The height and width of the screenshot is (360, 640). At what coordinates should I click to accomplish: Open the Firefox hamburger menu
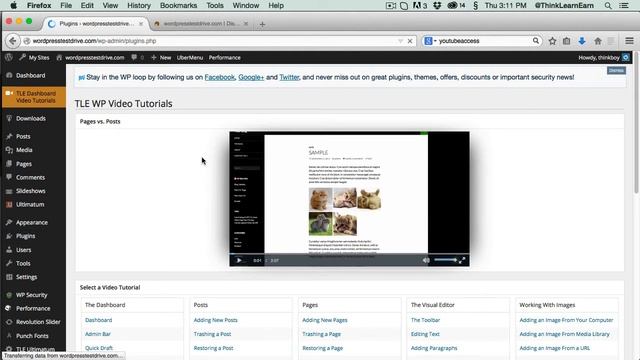(629, 41)
